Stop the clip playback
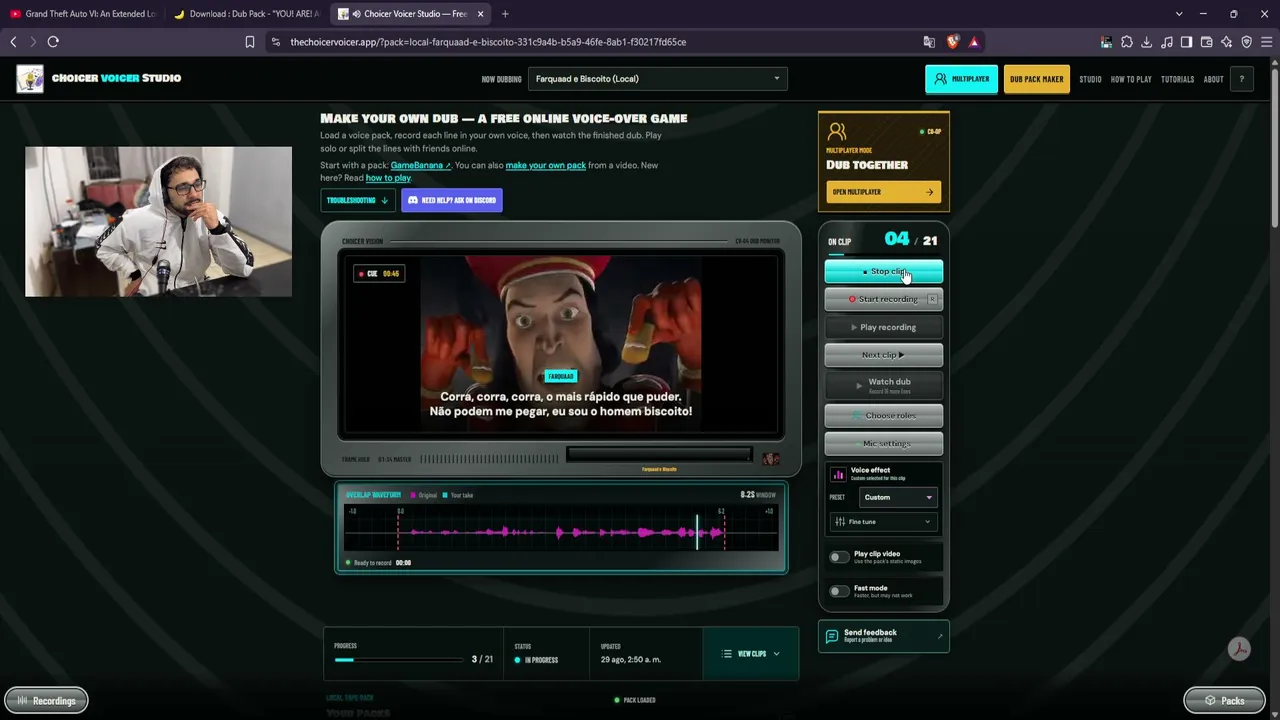The image size is (1280, 720). click(884, 271)
